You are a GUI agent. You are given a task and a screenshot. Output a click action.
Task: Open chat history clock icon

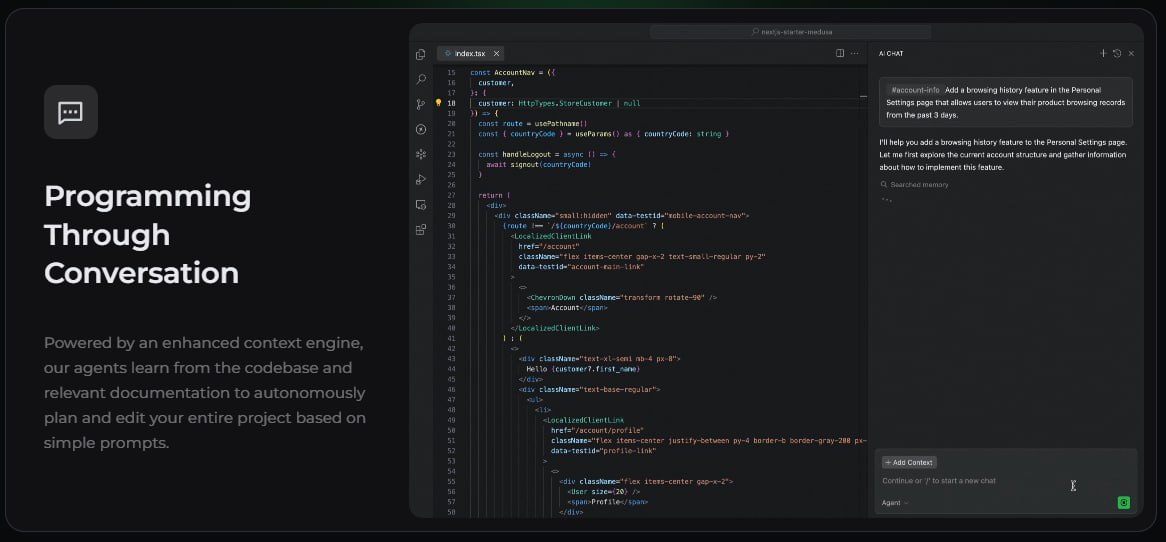(1117, 54)
